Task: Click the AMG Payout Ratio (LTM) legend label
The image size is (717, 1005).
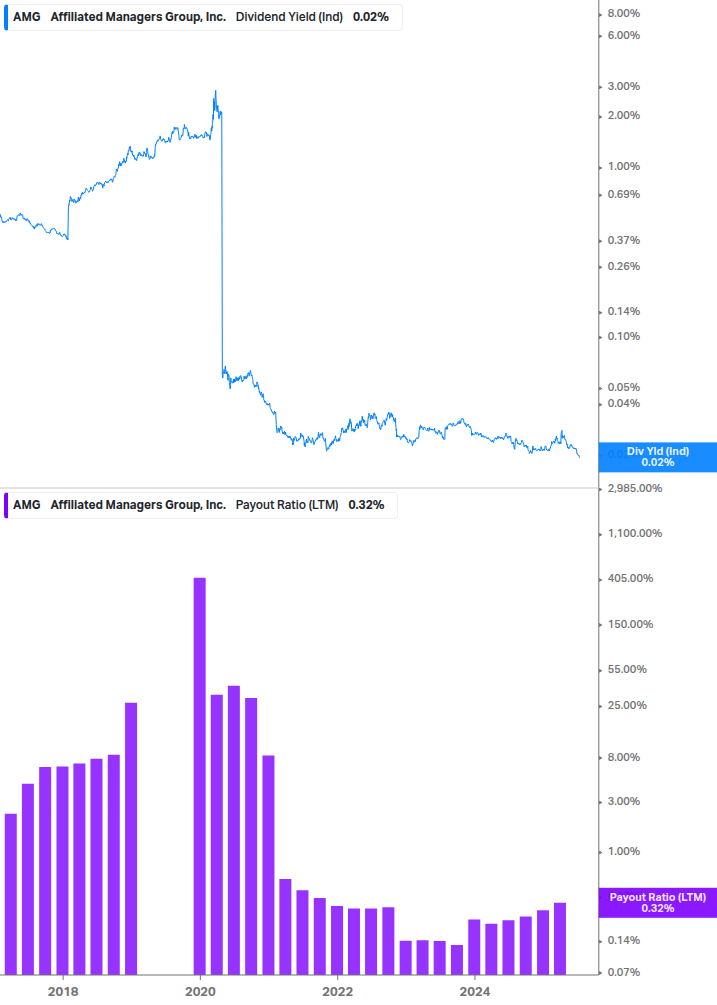Action: pos(201,505)
